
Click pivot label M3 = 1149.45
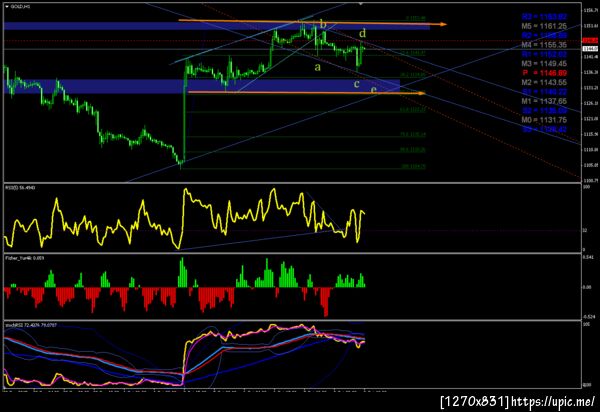tap(544, 64)
